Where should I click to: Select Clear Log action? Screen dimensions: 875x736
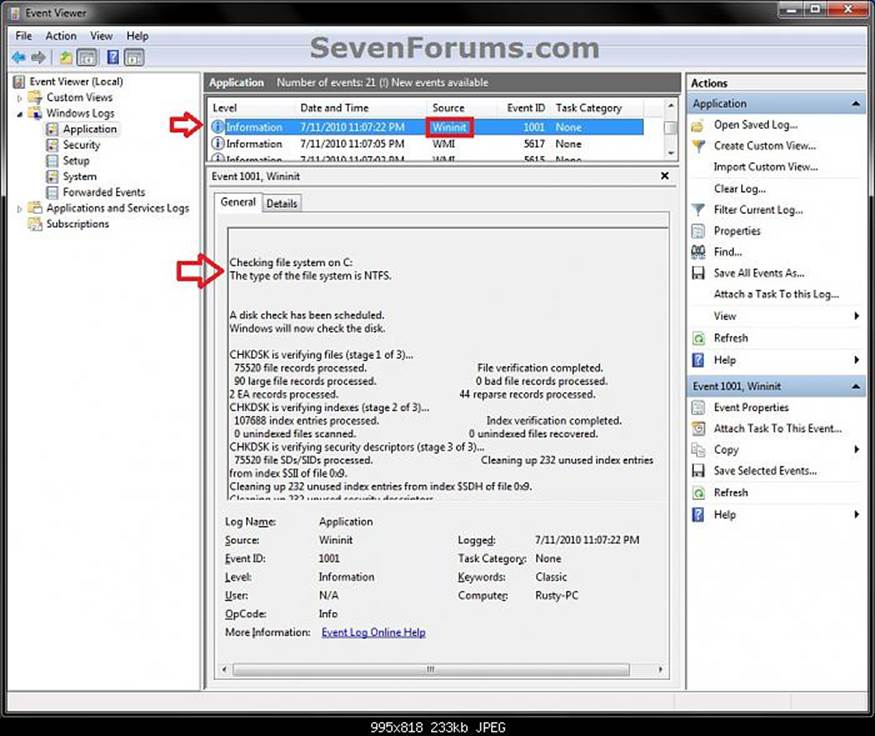pos(739,189)
